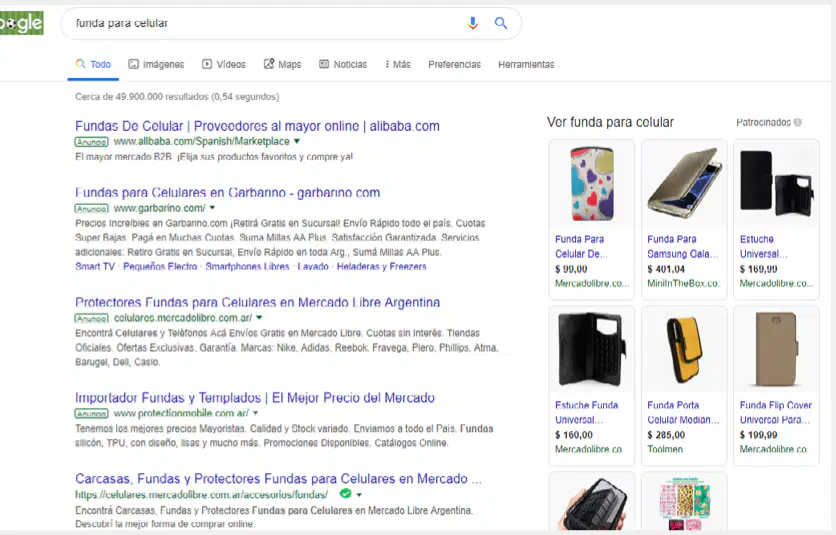
Task: Click the Patrocinados label
Action: 763,123
